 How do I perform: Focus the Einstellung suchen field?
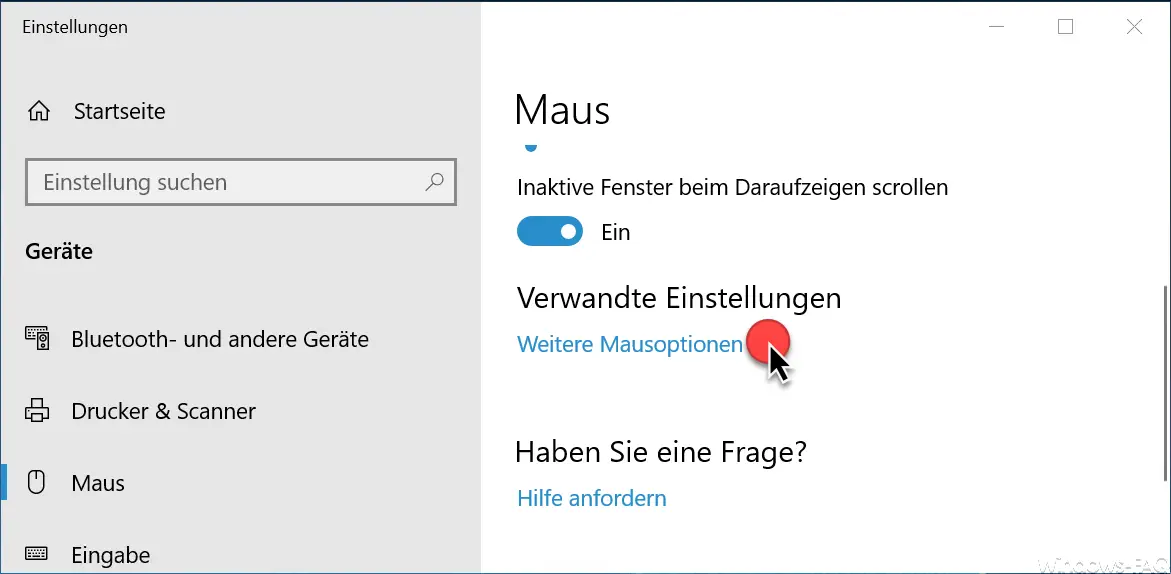[x=240, y=181]
